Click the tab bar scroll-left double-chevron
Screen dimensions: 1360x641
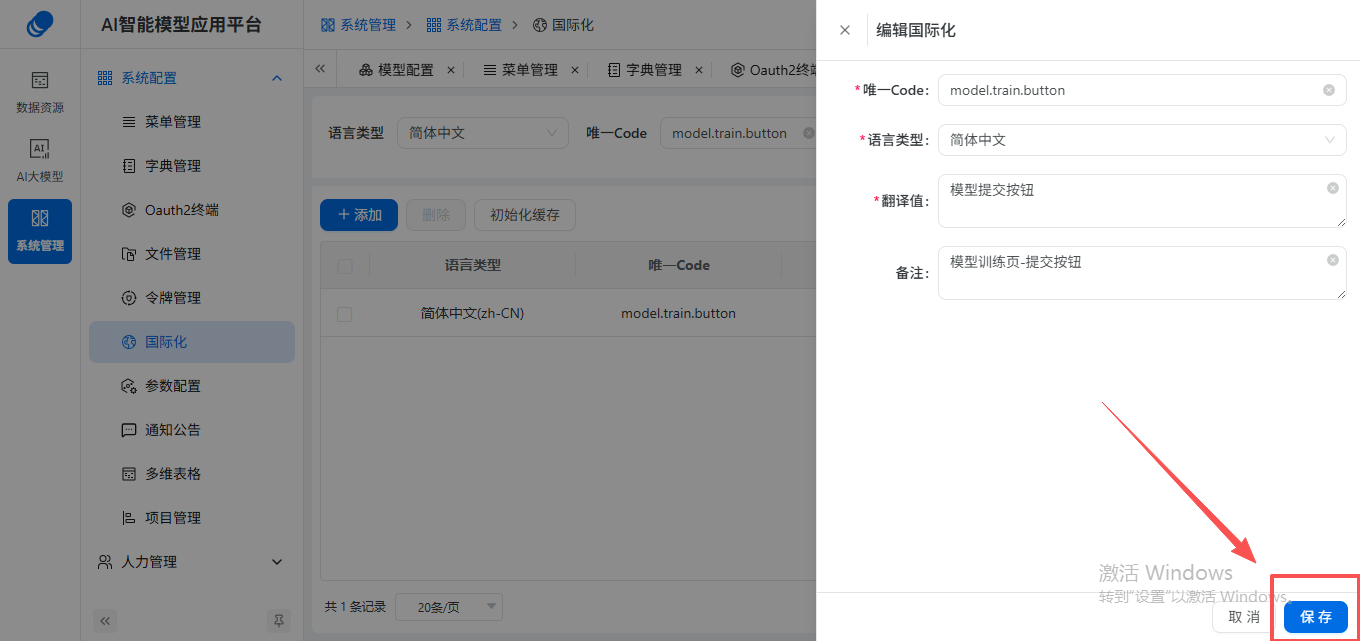(320, 69)
